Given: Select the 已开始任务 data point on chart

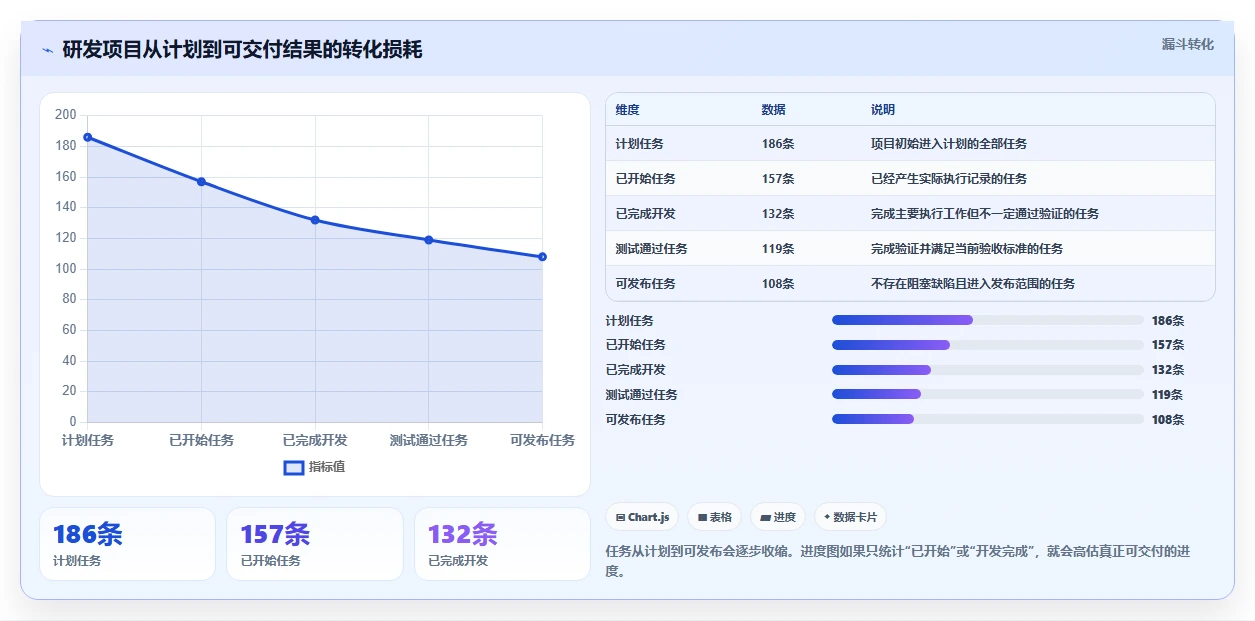Looking at the screenshot, I should (201, 182).
